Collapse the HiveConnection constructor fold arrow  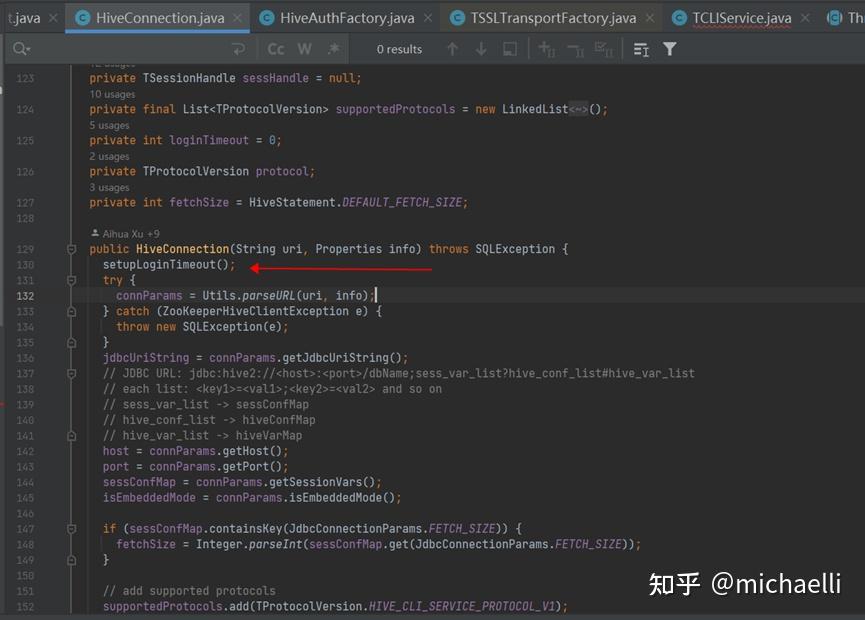pos(70,249)
